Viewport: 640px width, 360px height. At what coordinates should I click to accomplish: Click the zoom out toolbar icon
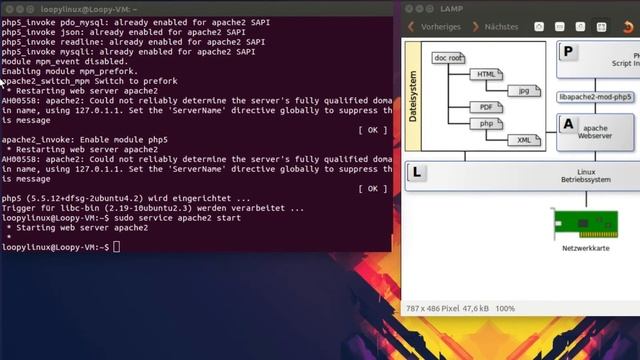(560, 27)
